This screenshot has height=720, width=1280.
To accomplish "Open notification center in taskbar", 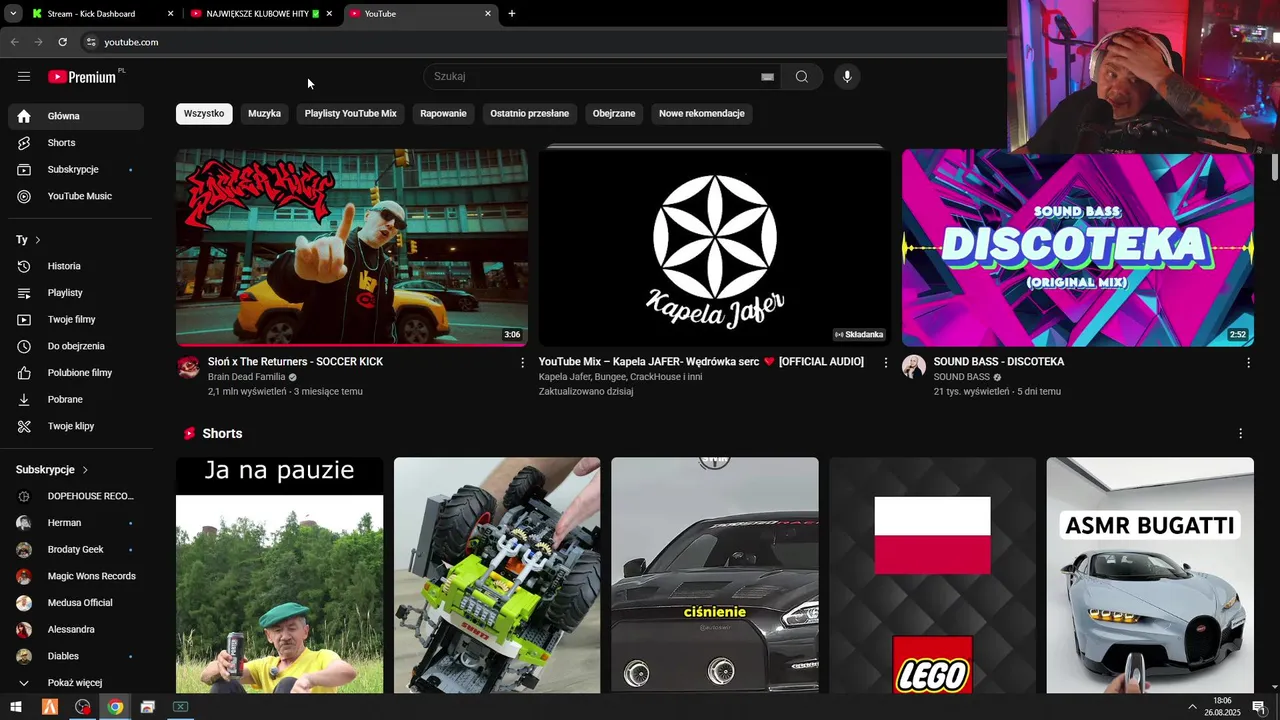I will click(1259, 707).
